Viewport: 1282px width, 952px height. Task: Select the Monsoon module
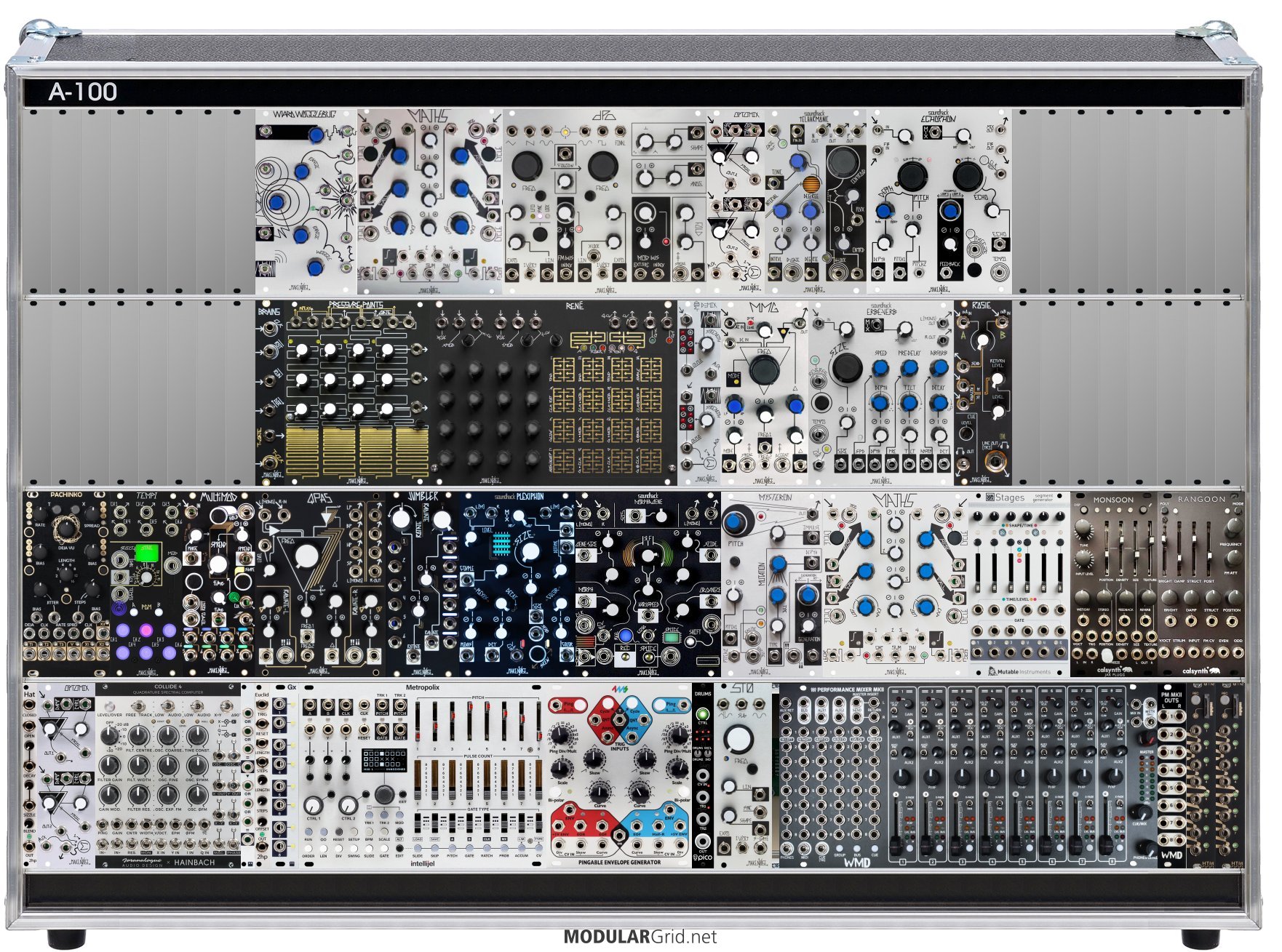pyautogui.click(x=1114, y=584)
